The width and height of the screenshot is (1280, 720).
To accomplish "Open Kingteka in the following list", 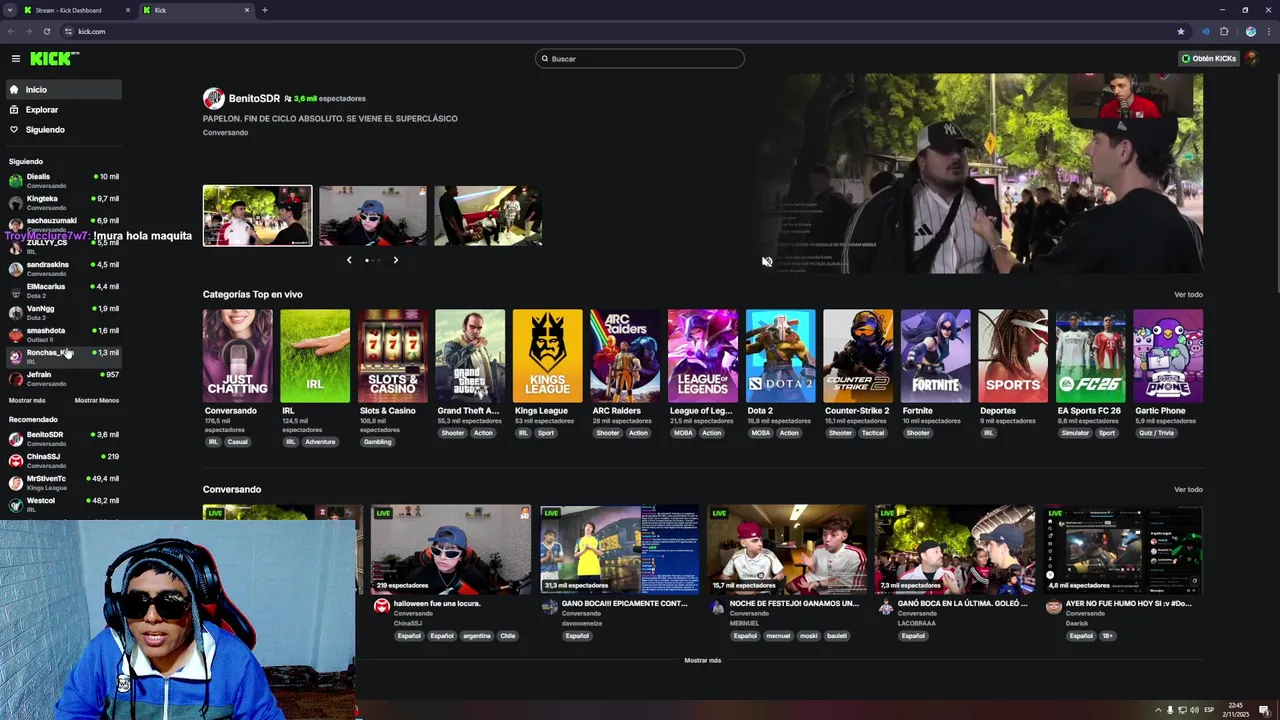I will coord(63,203).
